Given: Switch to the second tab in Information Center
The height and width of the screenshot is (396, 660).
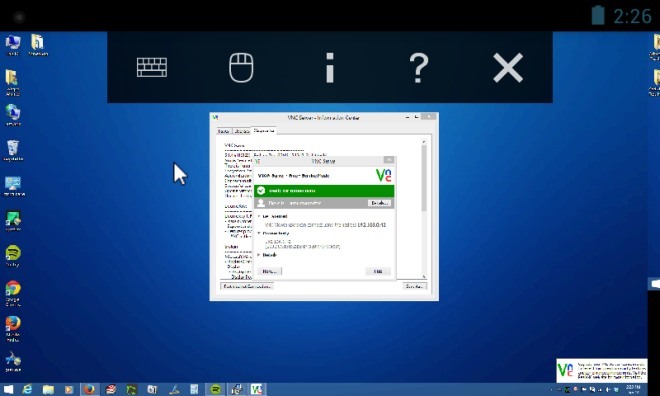Looking at the screenshot, I should click(241, 131).
